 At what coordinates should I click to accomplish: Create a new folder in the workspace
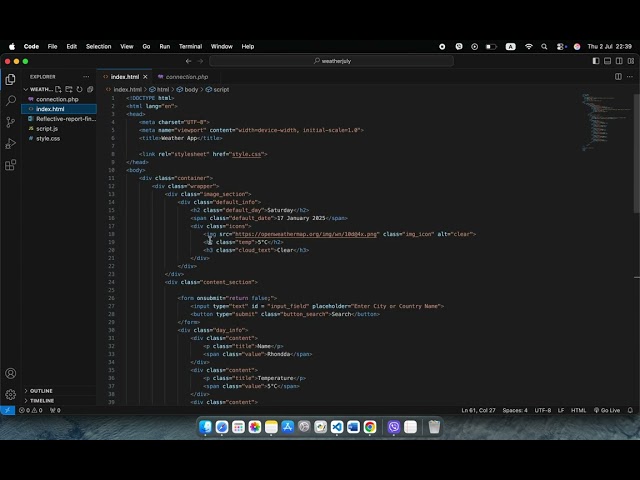click(x=69, y=89)
